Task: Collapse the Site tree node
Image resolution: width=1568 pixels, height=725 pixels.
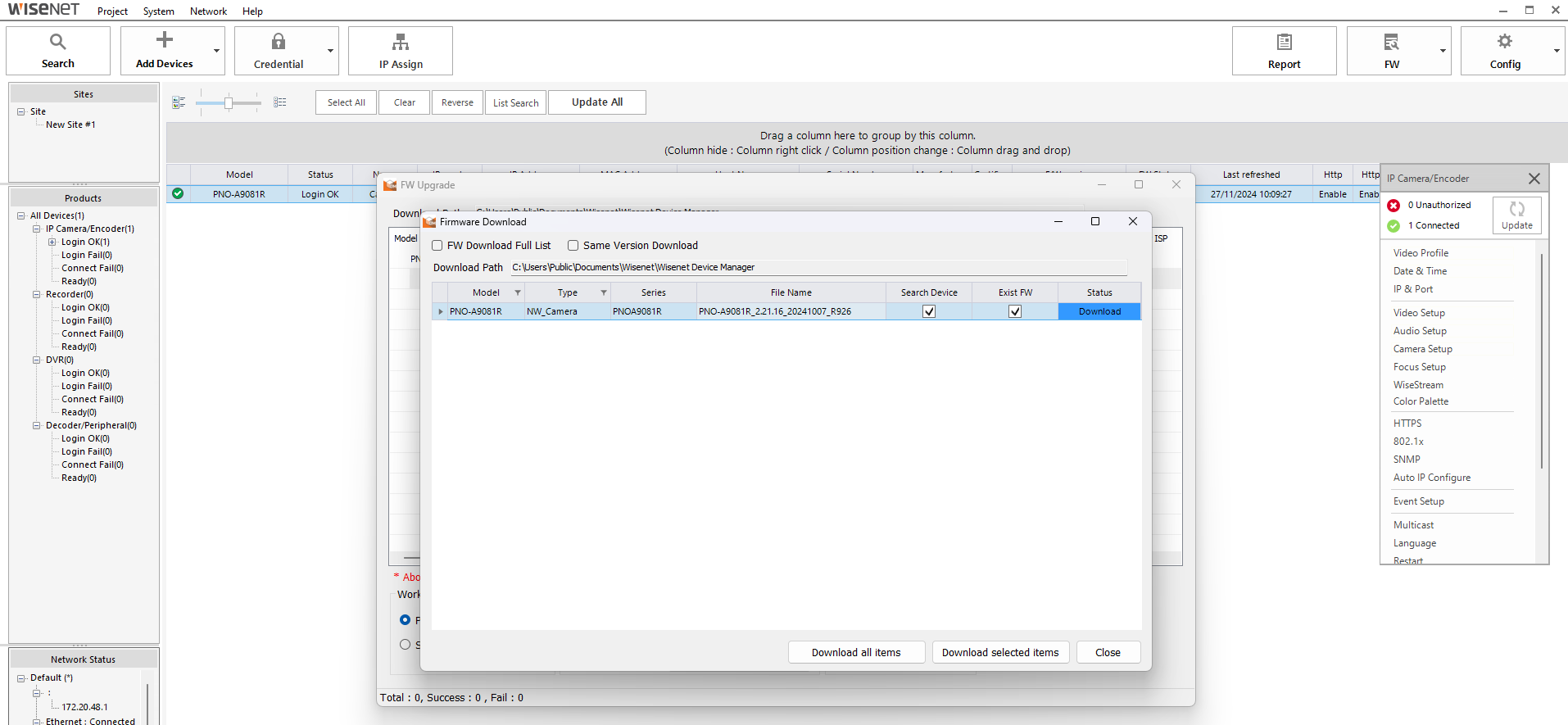Action: (x=21, y=111)
